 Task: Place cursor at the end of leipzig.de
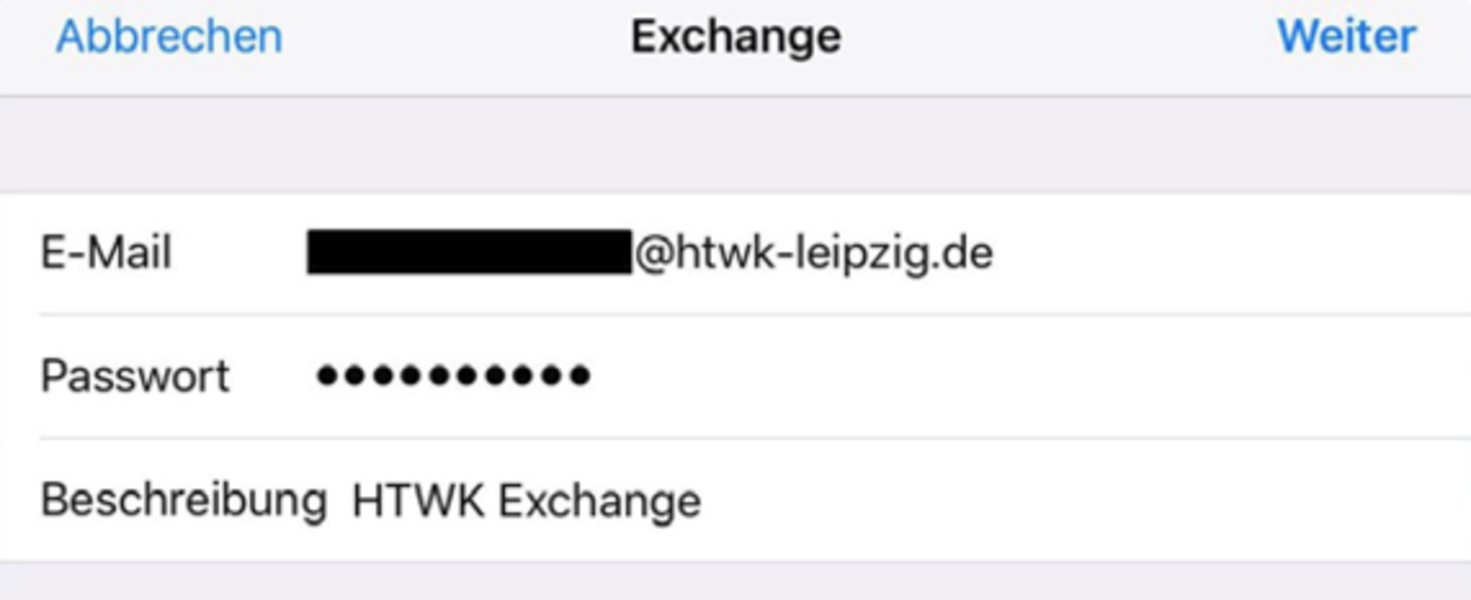click(x=995, y=253)
